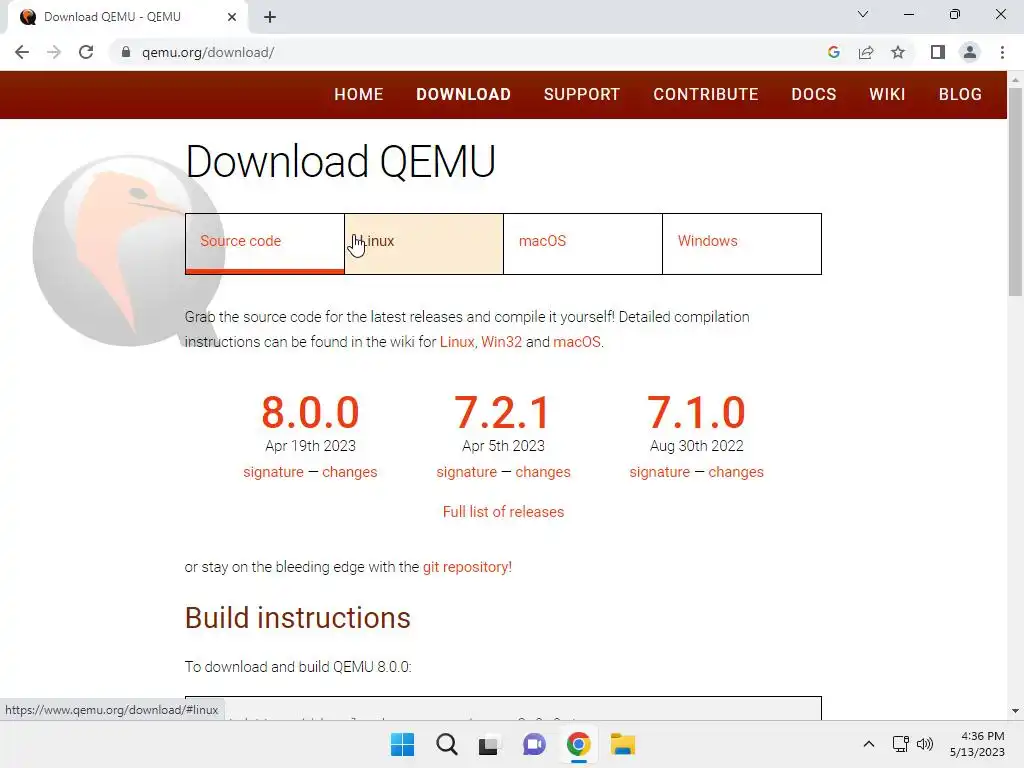The image size is (1024, 768).
Task: Open the tab search chevron
Action: [863, 14]
